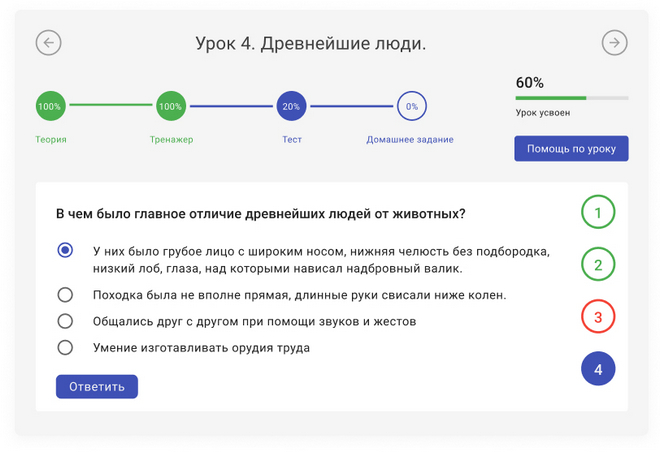Viewport: 660px width, 452px height.
Task: Click the 60% lesson progress bar
Action: click(572, 98)
